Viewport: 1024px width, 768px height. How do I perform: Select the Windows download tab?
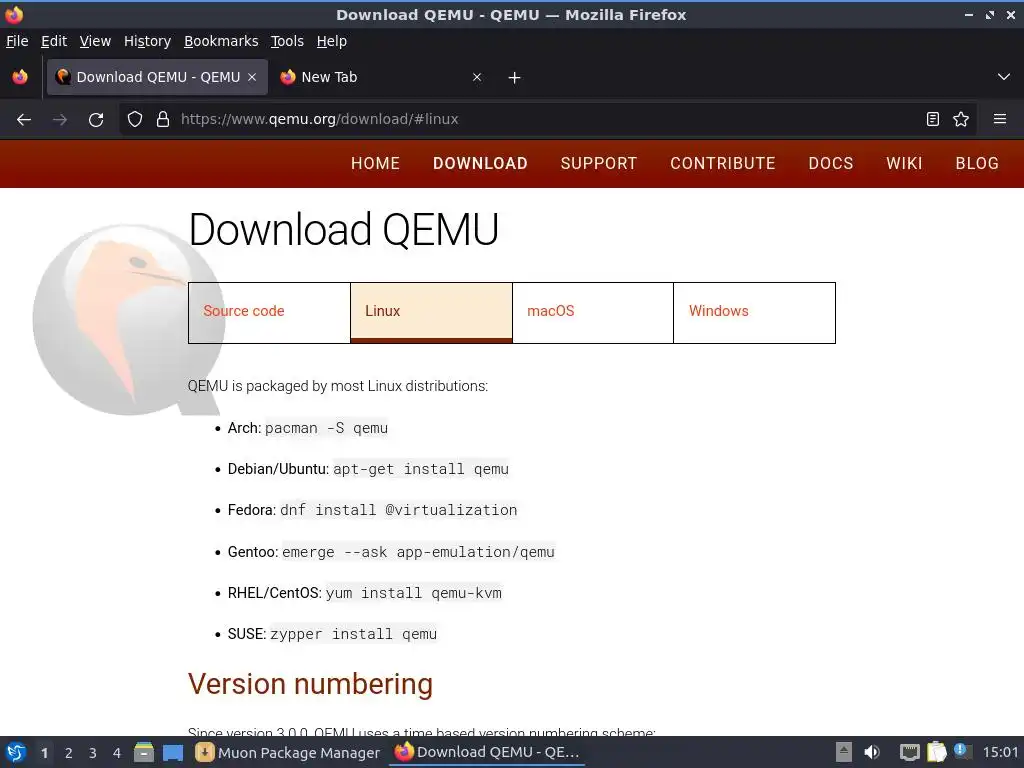click(x=754, y=313)
